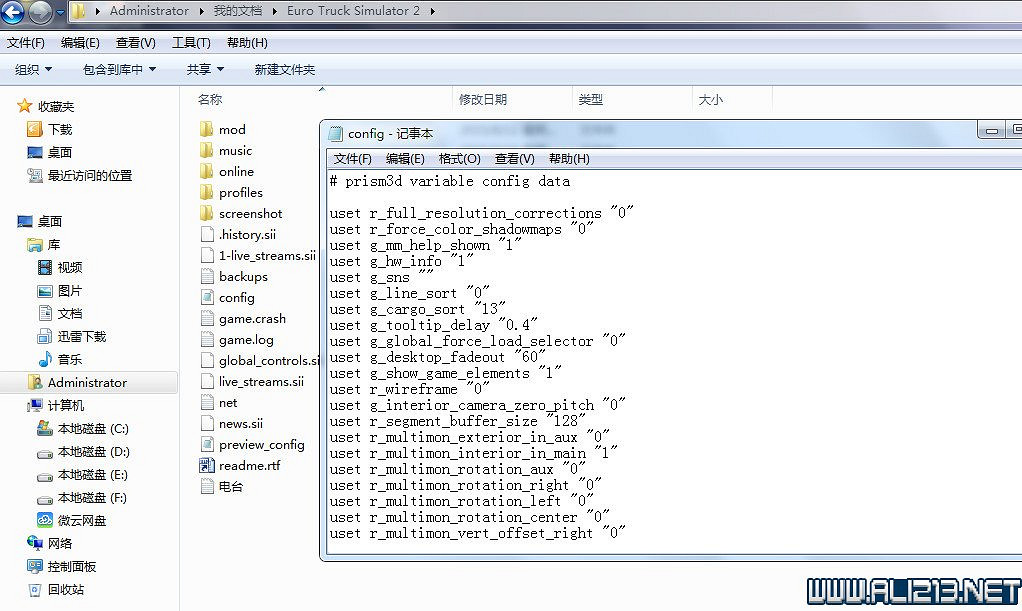The width and height of the screenshot is (1022, 611).
Task: Click the 回收站 recycle bin icon
Action: 35,589
